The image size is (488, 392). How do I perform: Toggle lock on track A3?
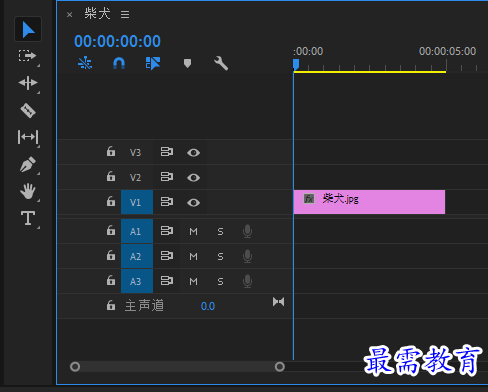click(111, 280)
